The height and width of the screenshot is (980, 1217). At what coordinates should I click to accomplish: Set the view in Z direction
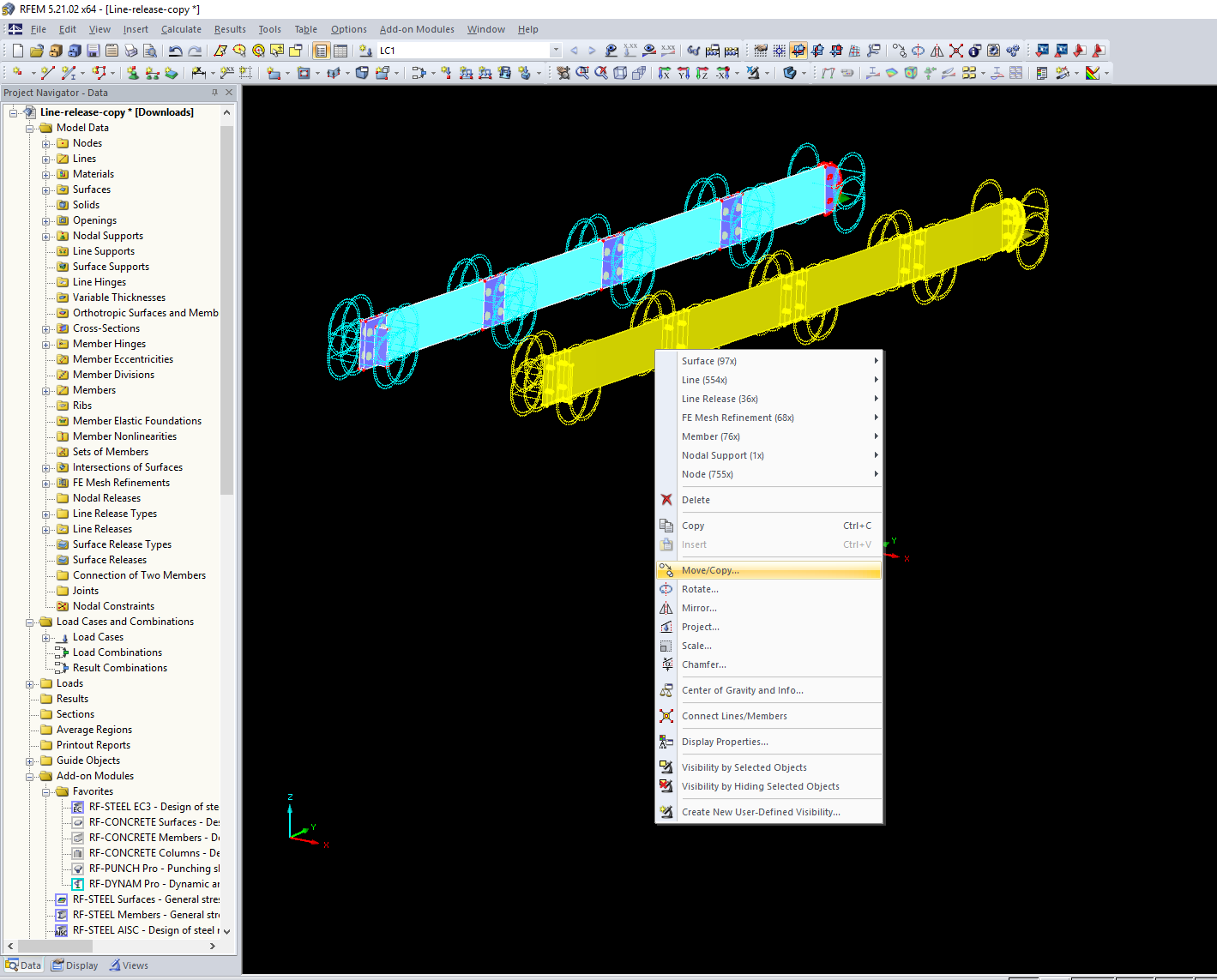(702, 73)
